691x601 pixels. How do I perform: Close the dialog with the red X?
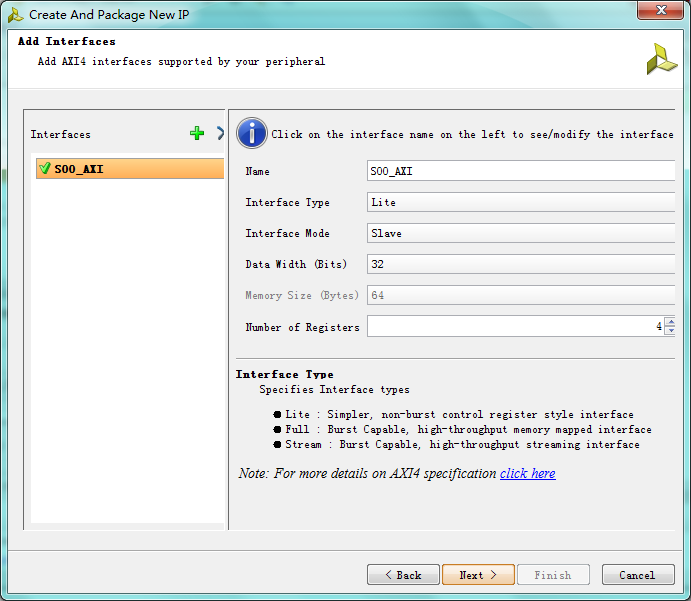(x=660, y=11)
